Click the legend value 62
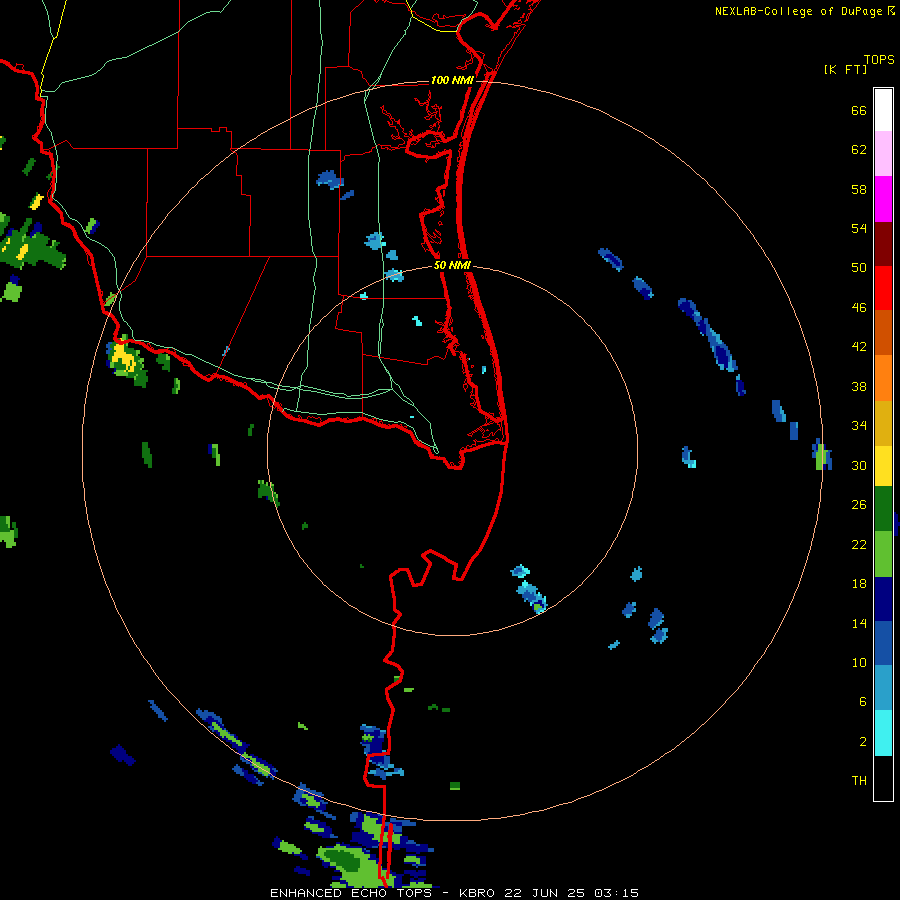This screenshot has height=900, width=900. click(859, 150)
